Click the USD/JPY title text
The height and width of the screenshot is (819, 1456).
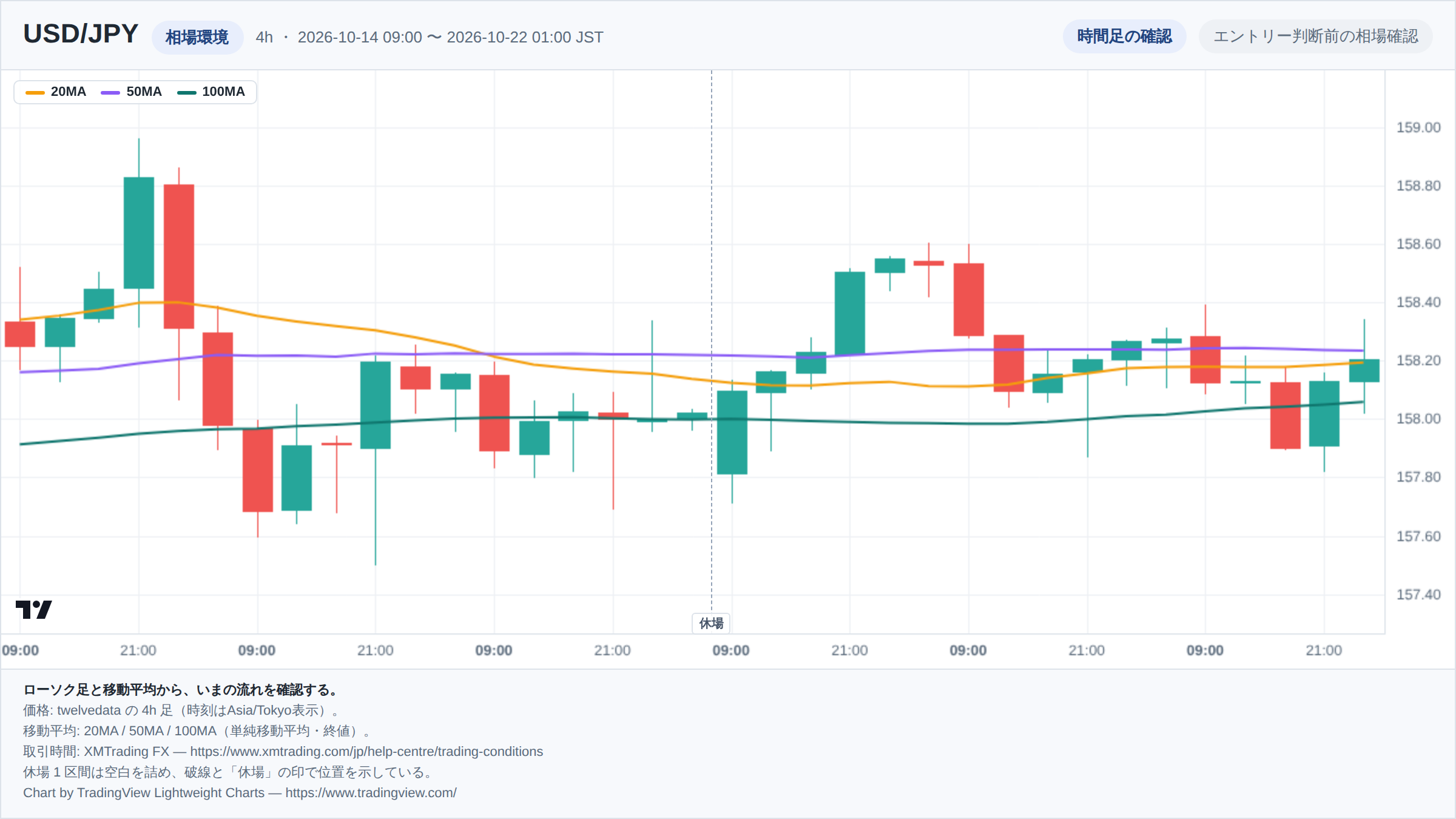(81, 34)
